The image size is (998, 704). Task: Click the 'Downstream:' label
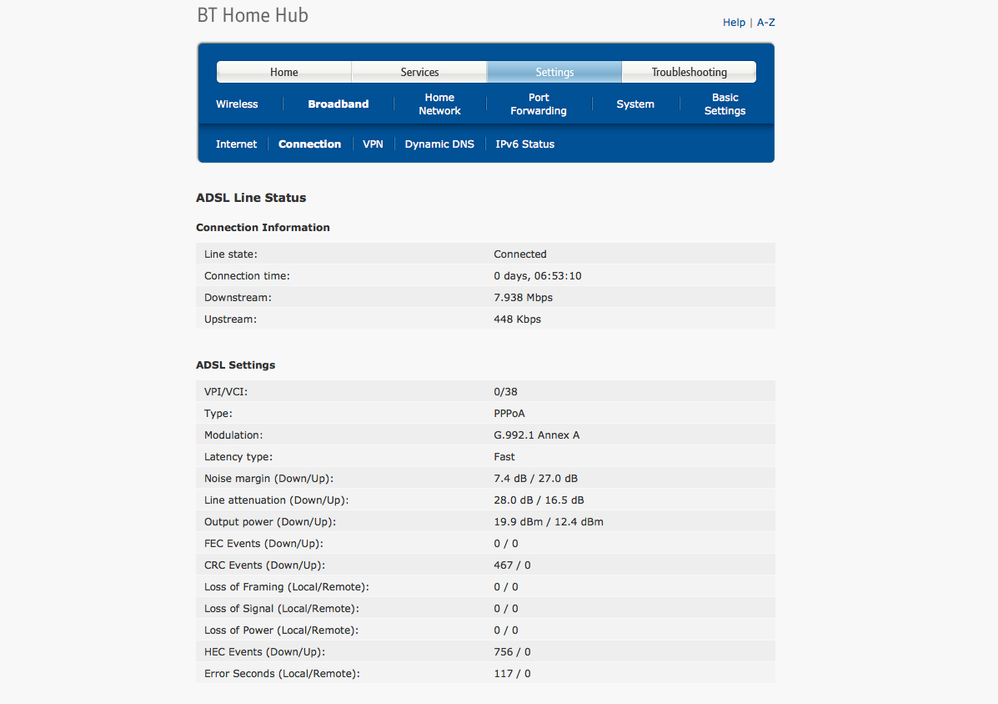(238, 297)
